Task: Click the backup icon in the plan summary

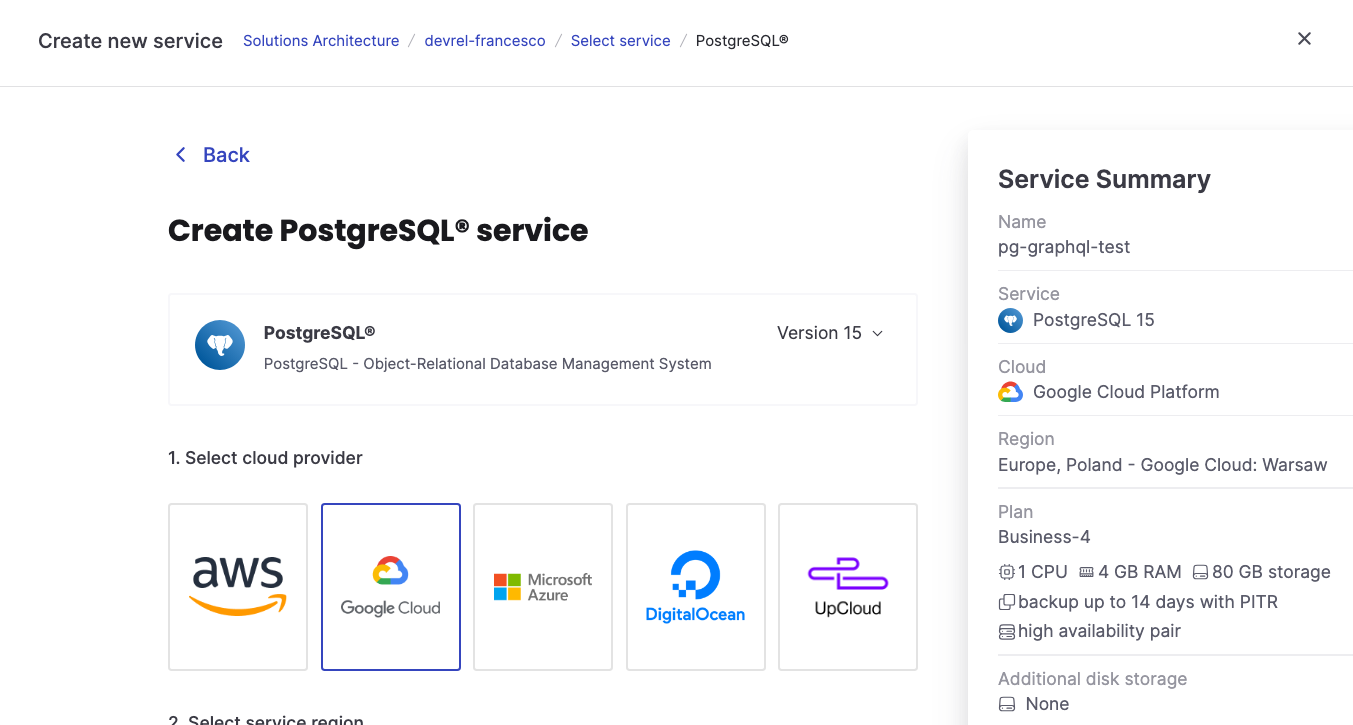Action: 1006,601
